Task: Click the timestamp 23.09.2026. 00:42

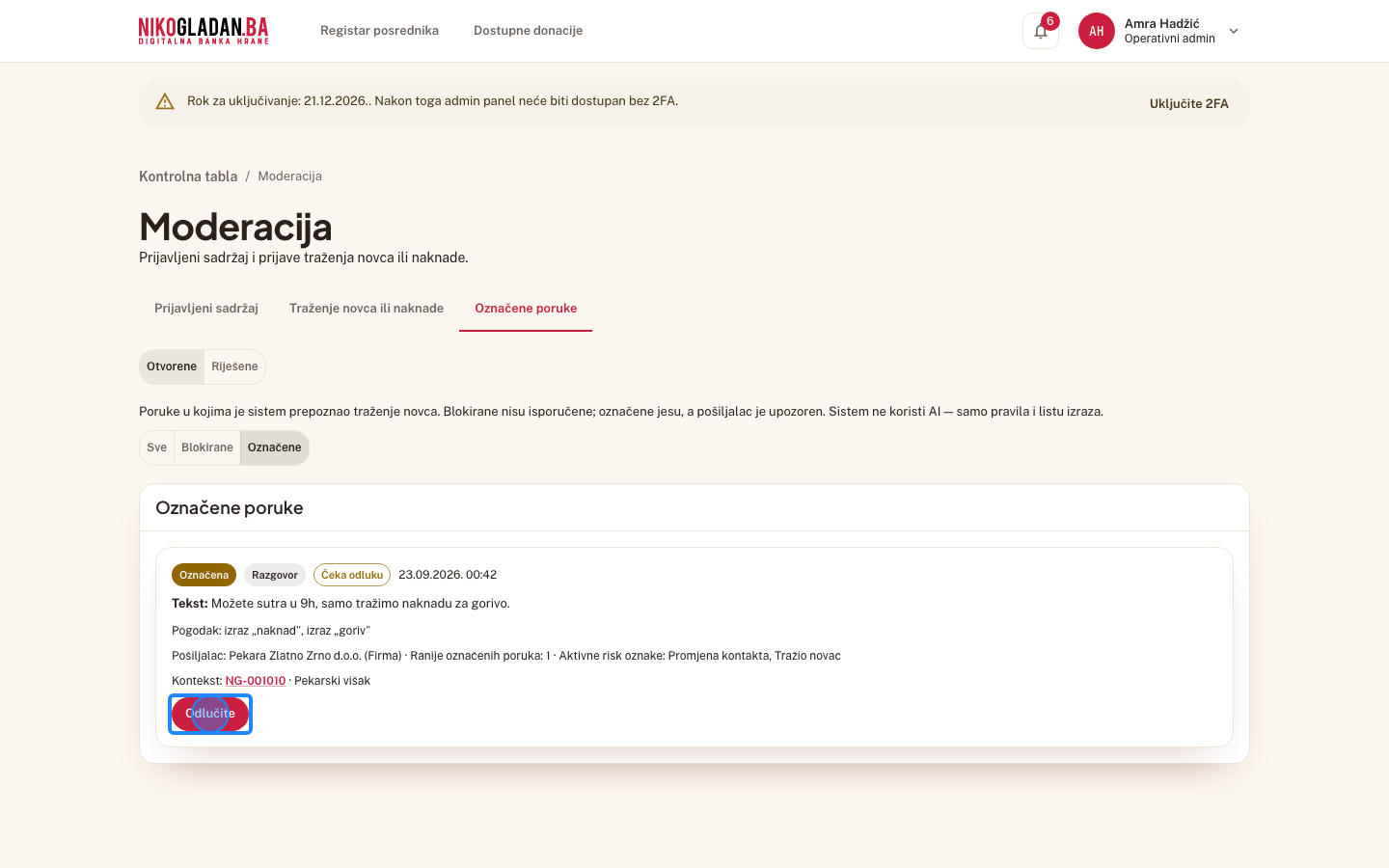Action: pyautogui.click(x=448, y=575)
